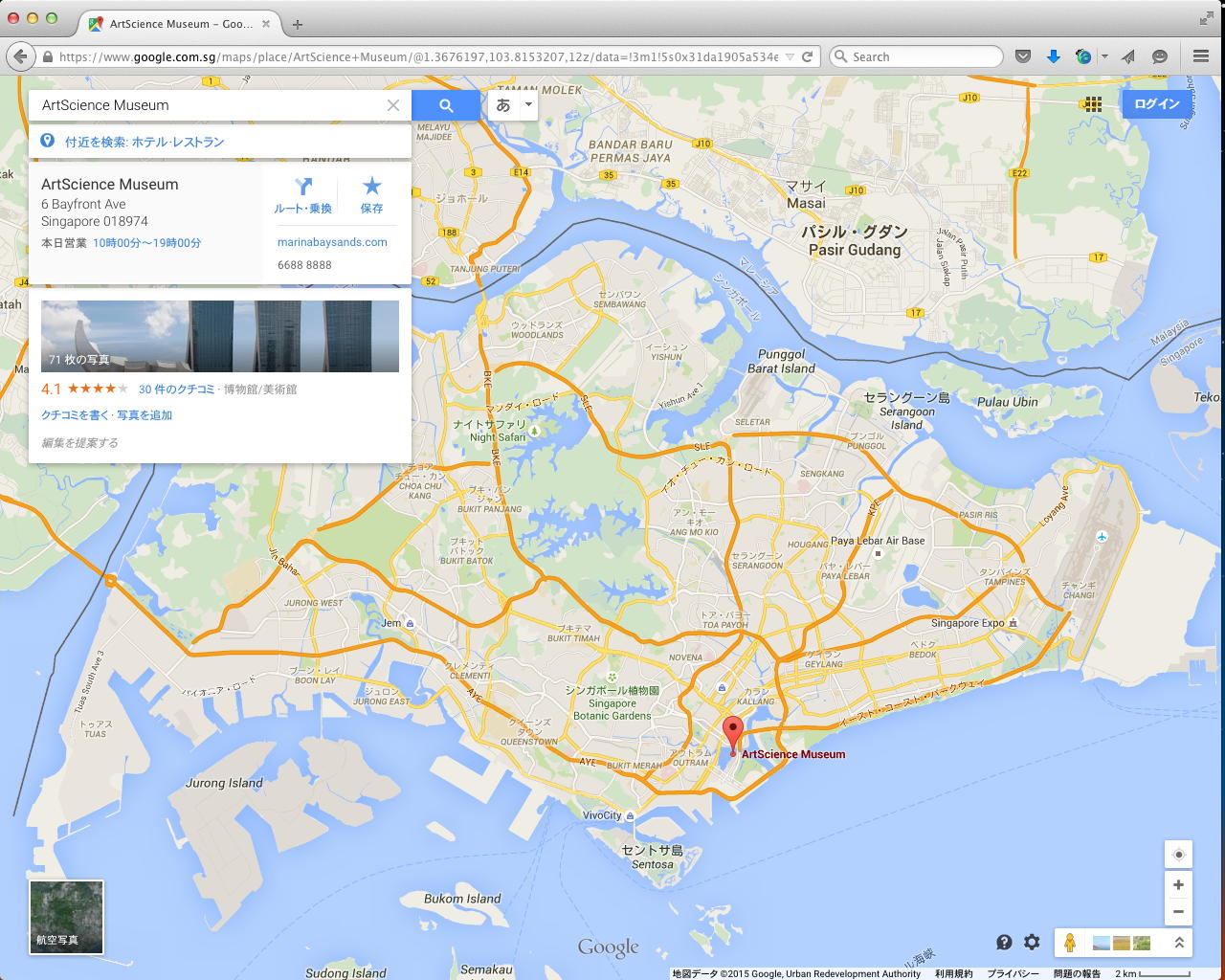Open the explore imagery thumbnails strip
The image size is (1225, 980).
pos(1122,943)
